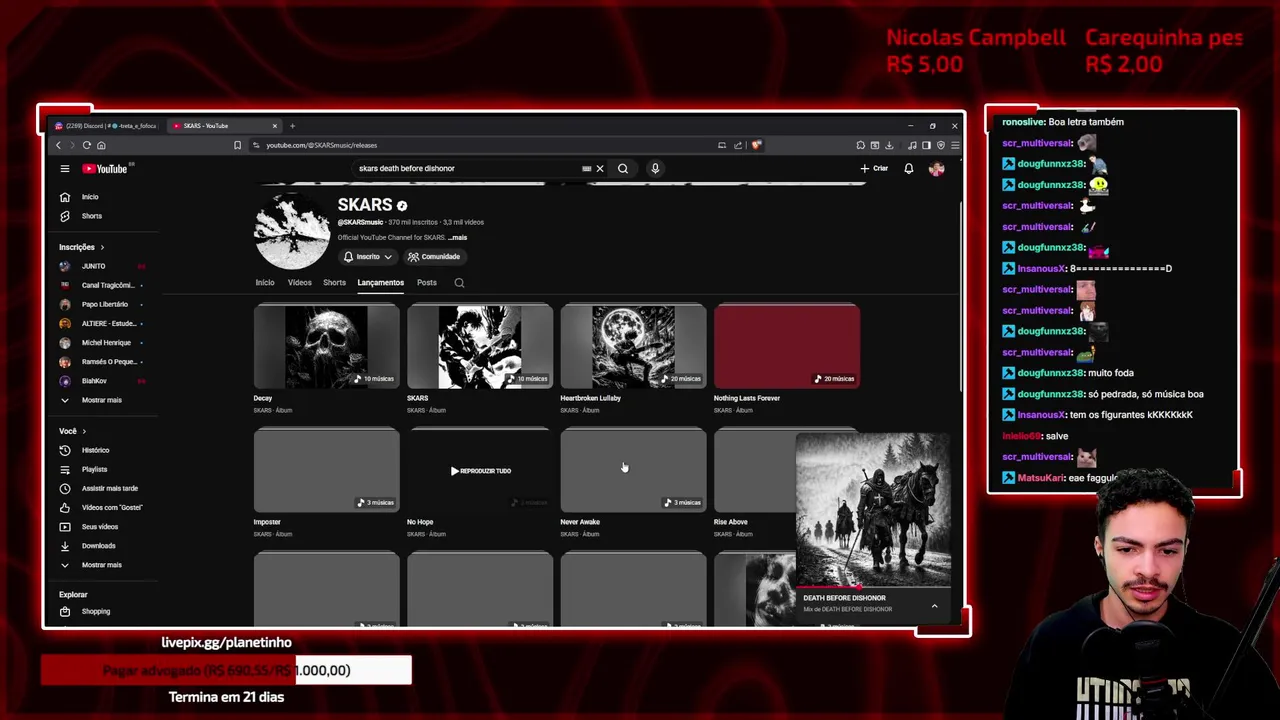The image size is (1280, 720).
Task: Open Heartbroken Lullaby album thumbnail
Action: (x=634, y=347)
